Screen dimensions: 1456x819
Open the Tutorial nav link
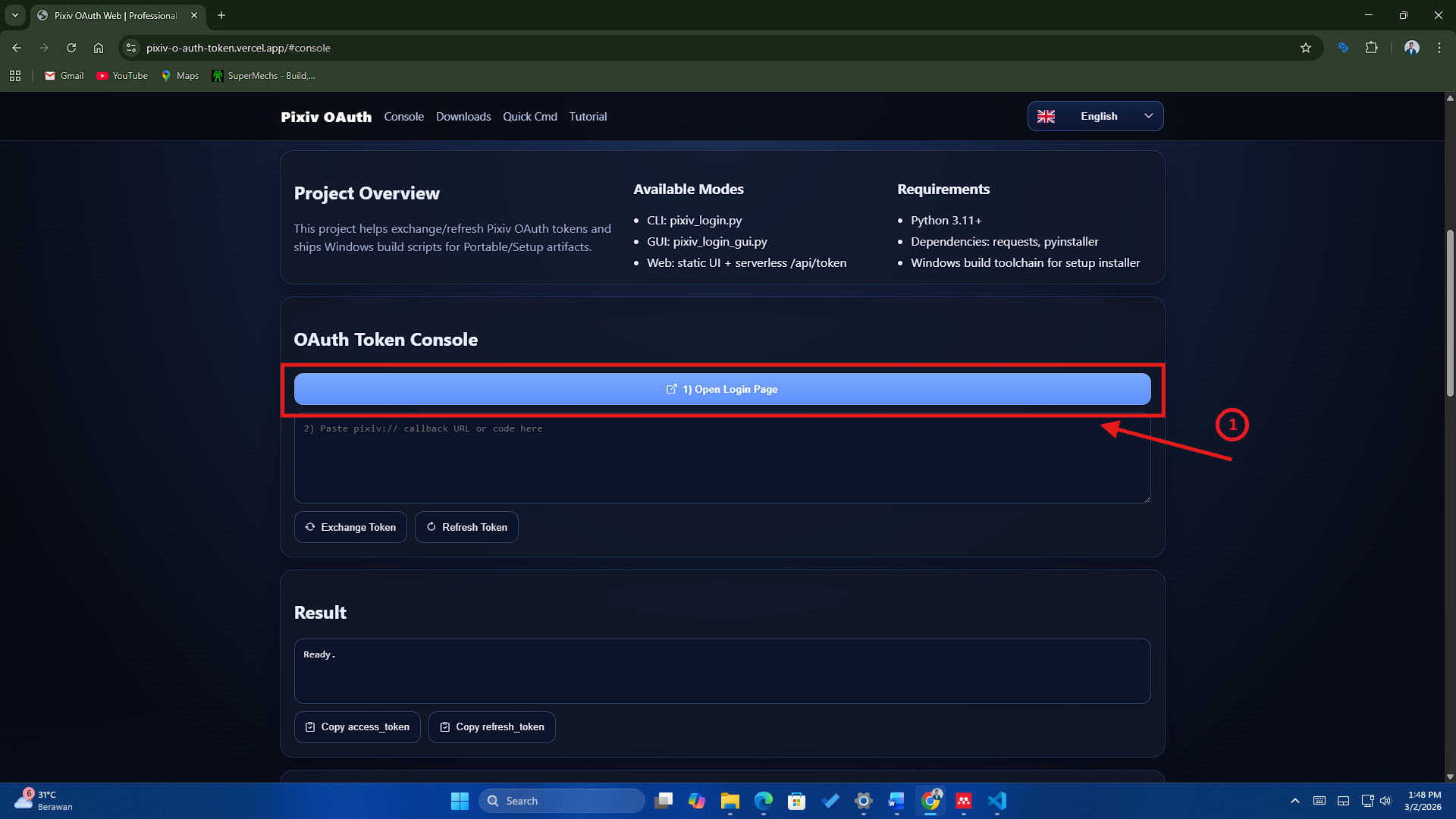[588, 117]
